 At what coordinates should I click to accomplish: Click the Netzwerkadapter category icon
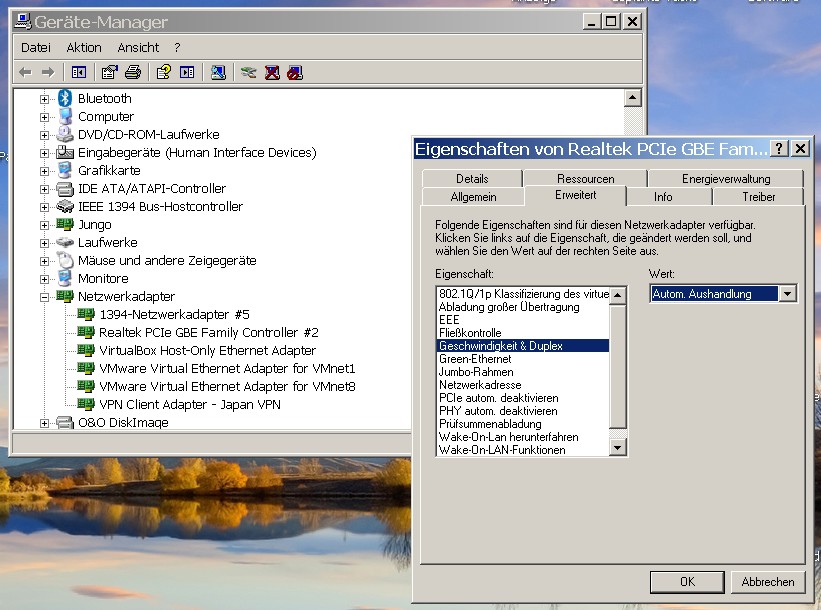65,296
